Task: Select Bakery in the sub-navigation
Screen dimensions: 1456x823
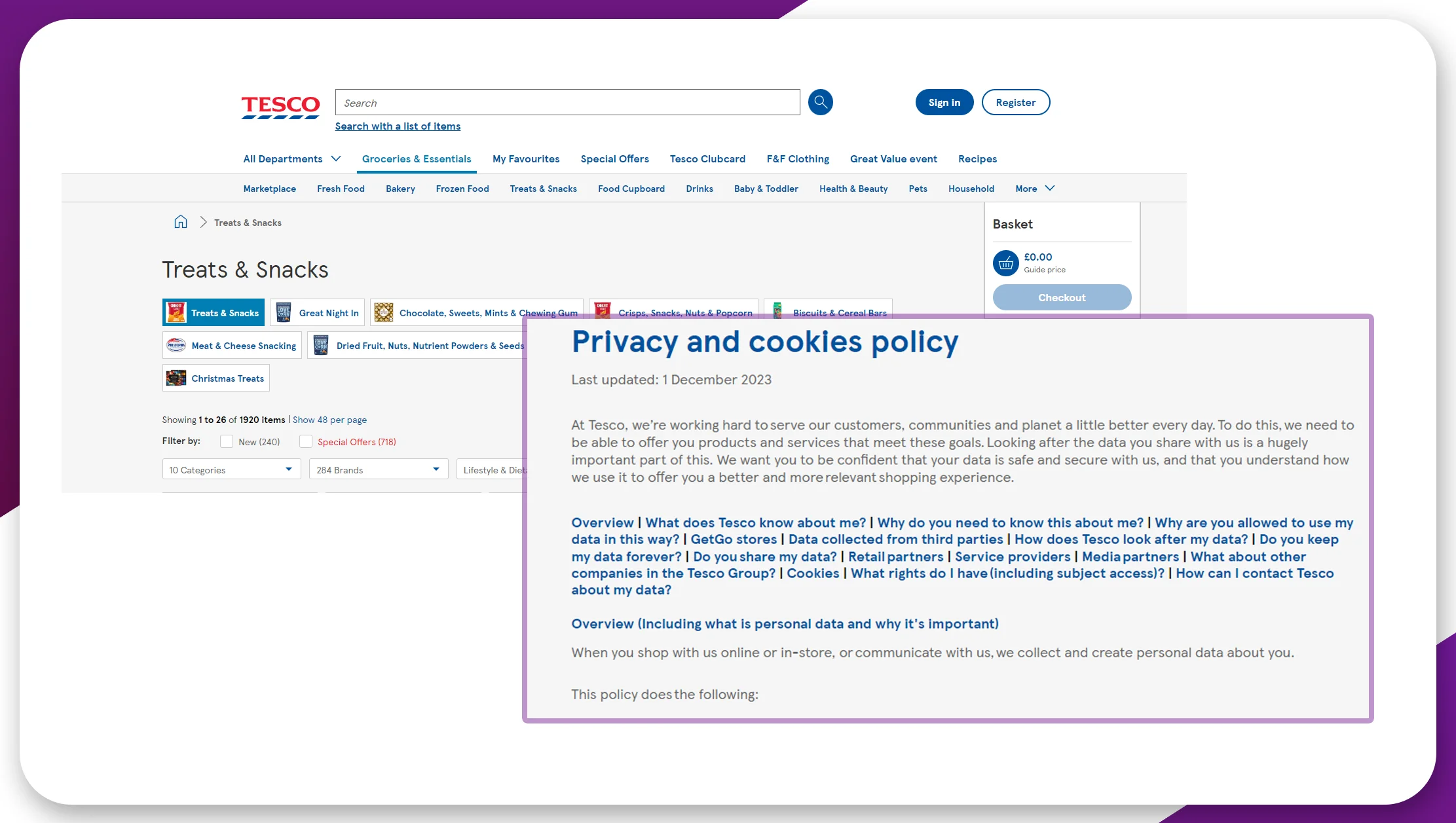Action: tap(400, 189)
